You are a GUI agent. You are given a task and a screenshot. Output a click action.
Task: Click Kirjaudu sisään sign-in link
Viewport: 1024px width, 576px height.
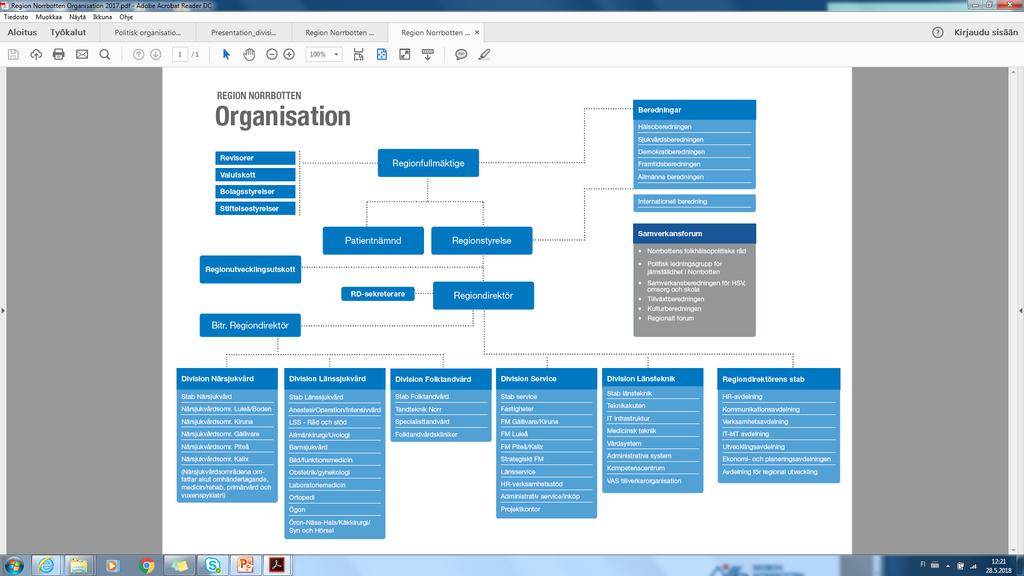click(x=985, y=32)
